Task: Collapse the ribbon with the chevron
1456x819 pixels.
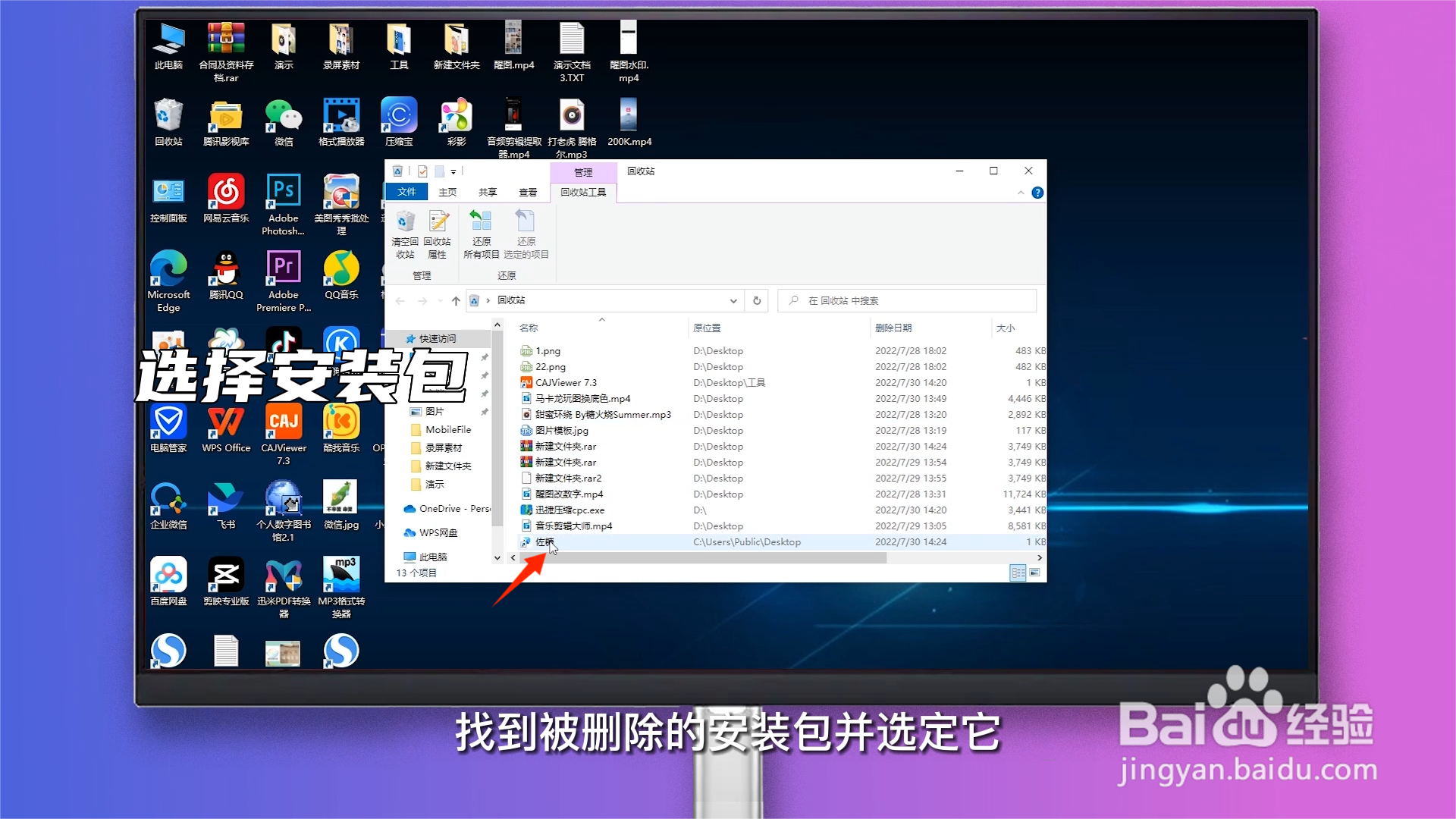Action: click(1021, 193)
